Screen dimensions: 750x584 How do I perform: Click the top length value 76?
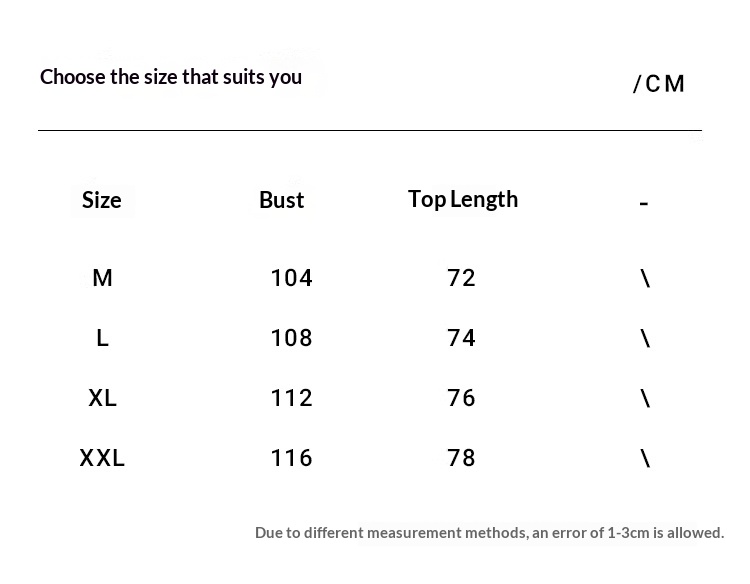pyautogui.click(x=461, y=398)
